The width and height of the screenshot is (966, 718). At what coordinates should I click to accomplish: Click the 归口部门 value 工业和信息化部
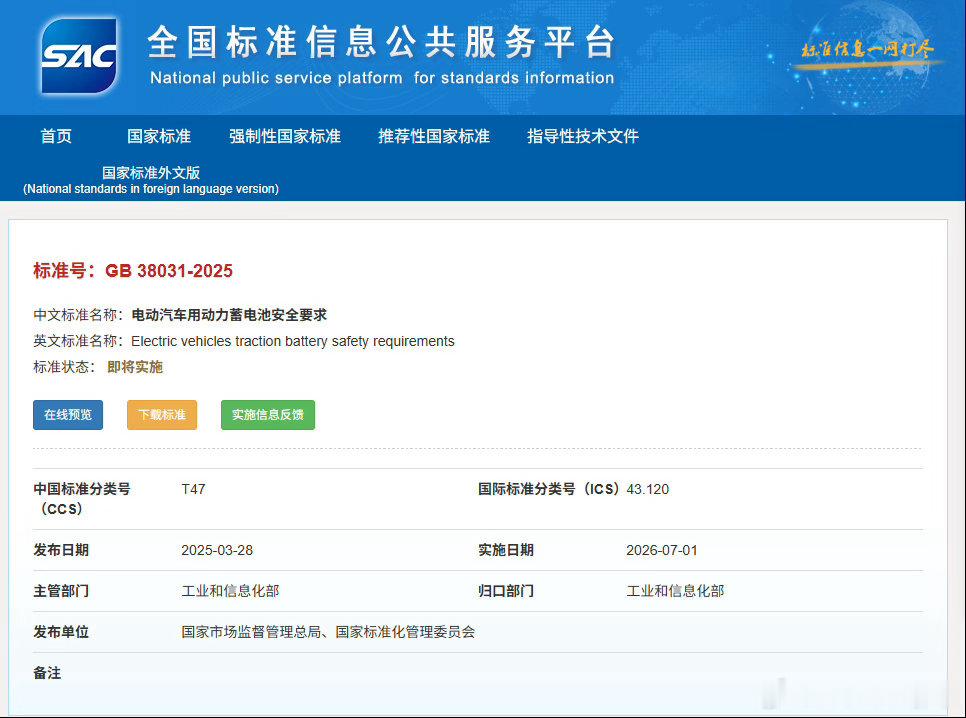pyautogui.click(x=675, y=591)
